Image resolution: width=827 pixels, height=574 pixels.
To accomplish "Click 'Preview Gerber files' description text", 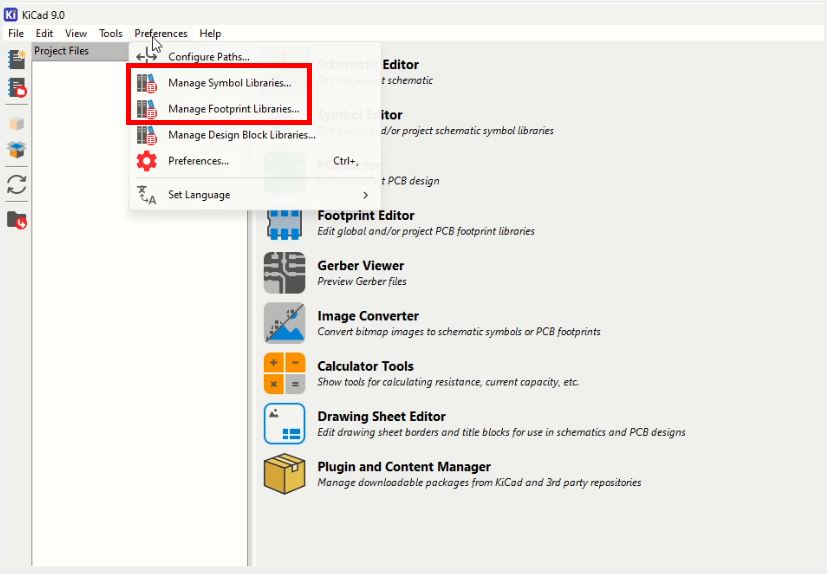I will 362,281.
